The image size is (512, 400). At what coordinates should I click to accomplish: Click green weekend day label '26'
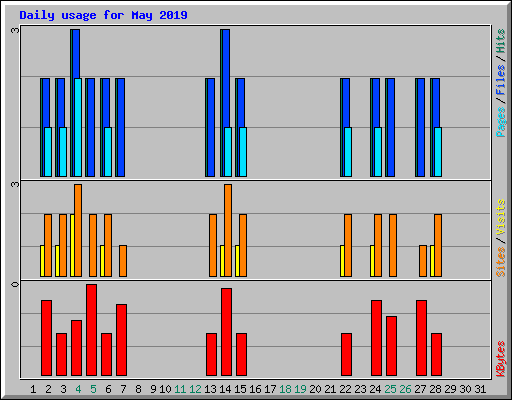tap(405, 389)
